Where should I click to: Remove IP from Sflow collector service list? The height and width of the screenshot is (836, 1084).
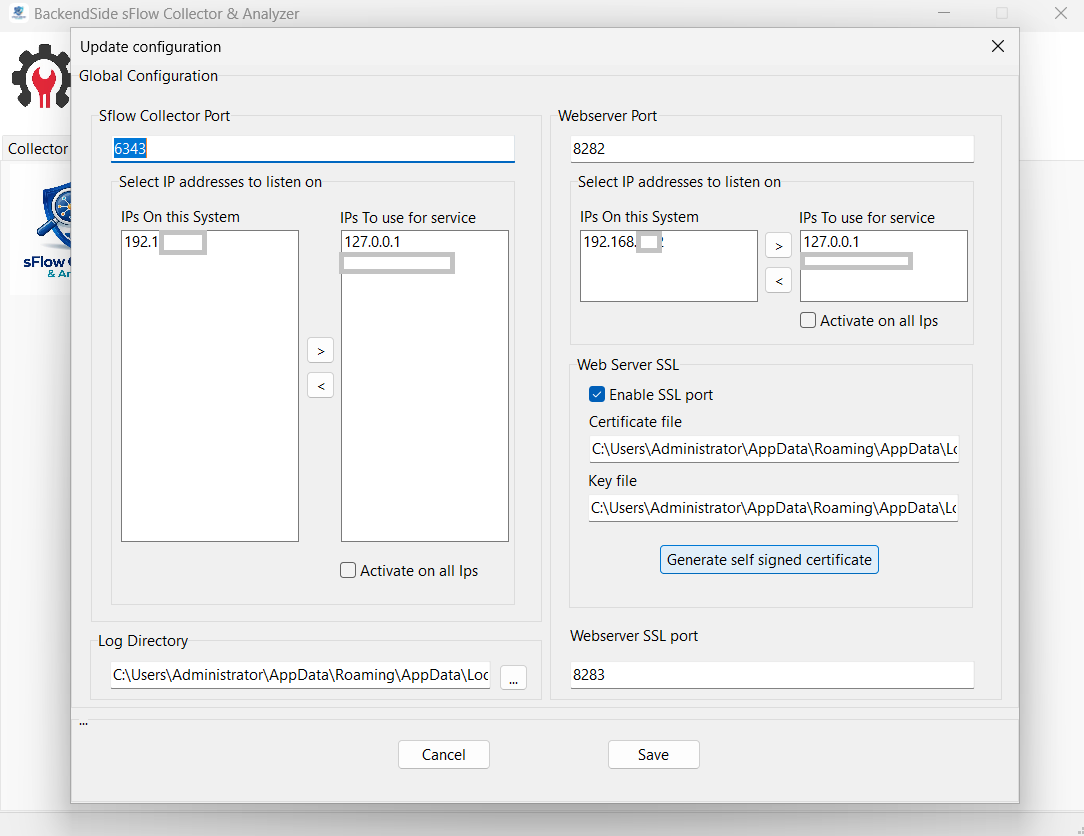click(x=320, y=385)
